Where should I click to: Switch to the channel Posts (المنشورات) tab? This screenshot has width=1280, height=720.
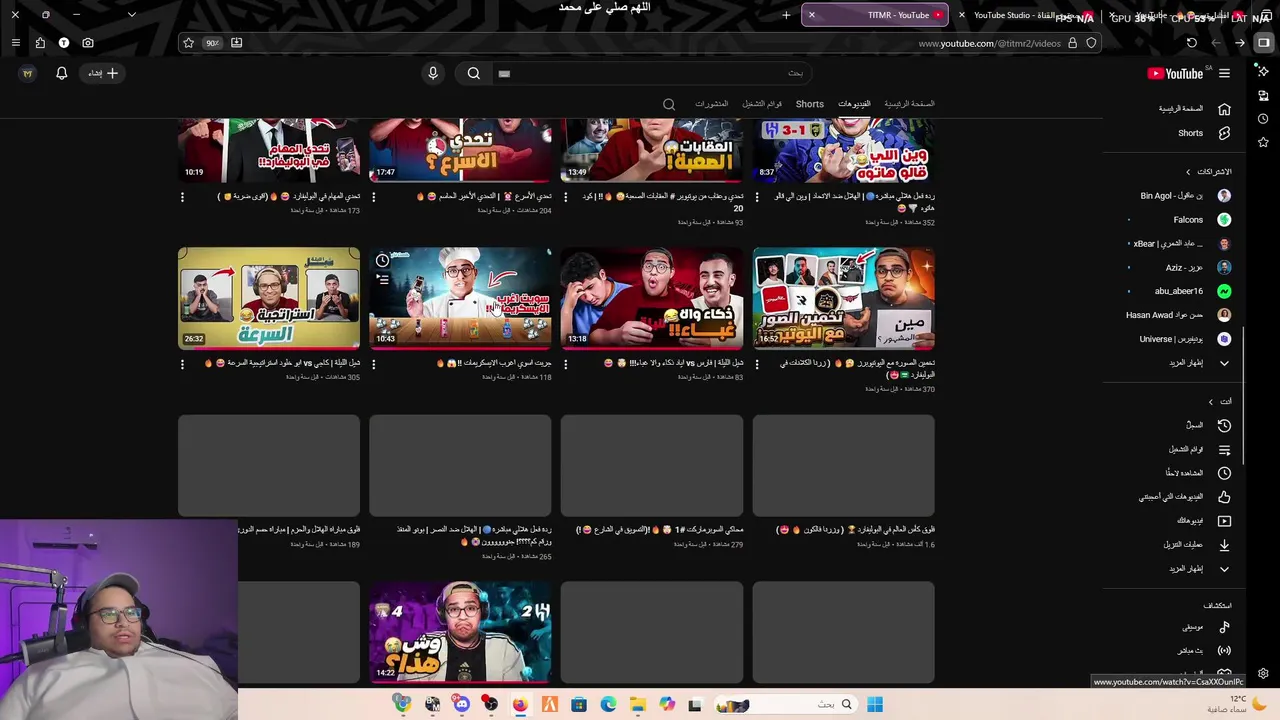point(711,104)
